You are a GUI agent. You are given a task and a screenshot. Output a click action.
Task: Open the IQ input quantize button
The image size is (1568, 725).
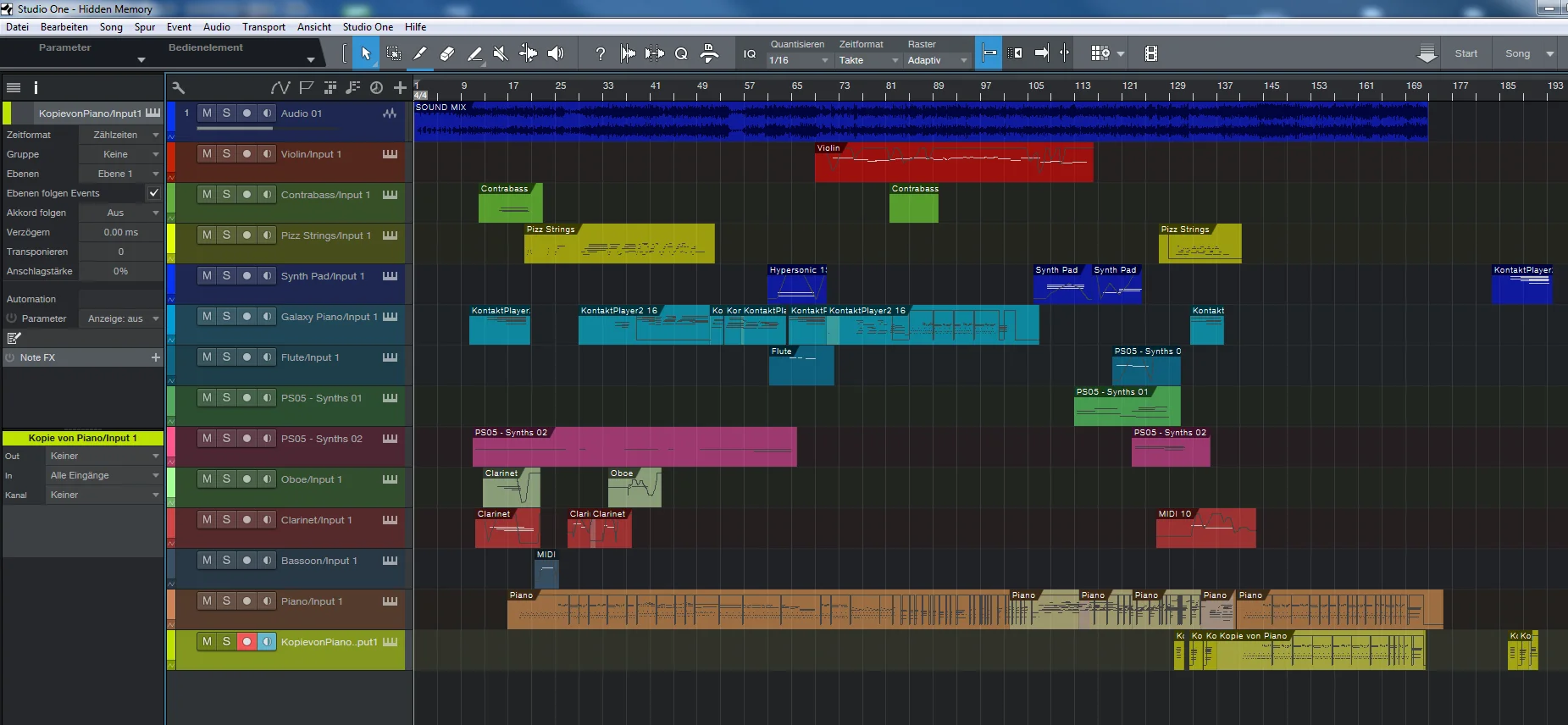[x=750, y=53]
